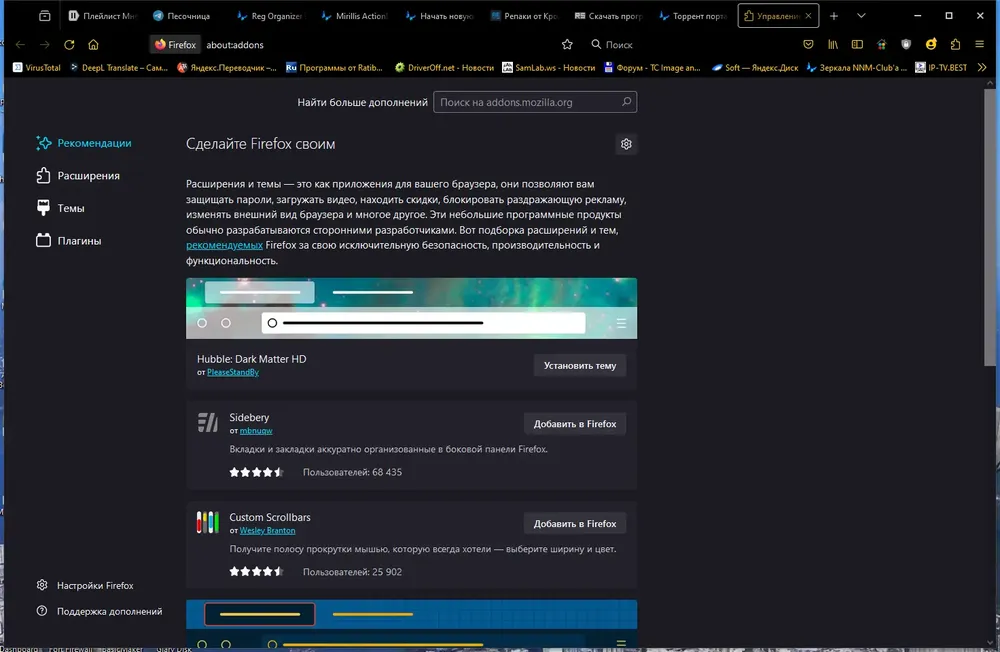The height and width of the screenshot is (652, 1000).
Task: Open the Soft Яндекс.Диск bookmark
Action: tap(755, 68)
